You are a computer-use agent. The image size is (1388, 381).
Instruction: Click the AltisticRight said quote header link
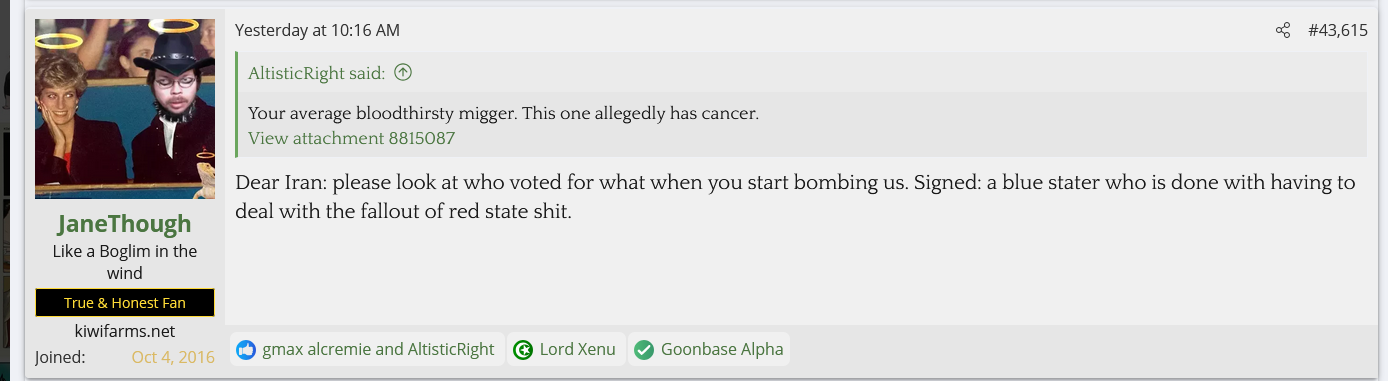tap(316, 73)
